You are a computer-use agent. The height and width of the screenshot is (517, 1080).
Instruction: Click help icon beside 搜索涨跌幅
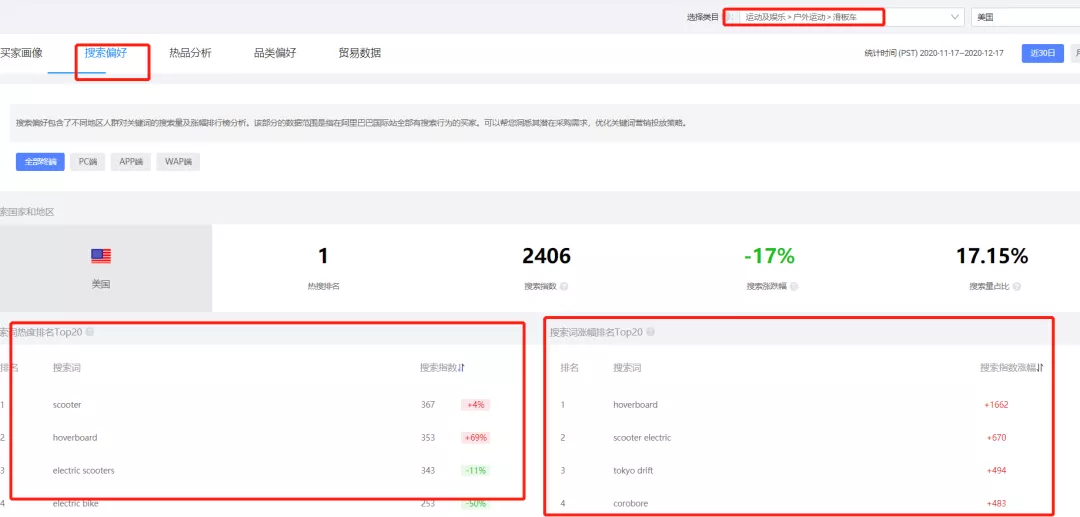(793, 286)
